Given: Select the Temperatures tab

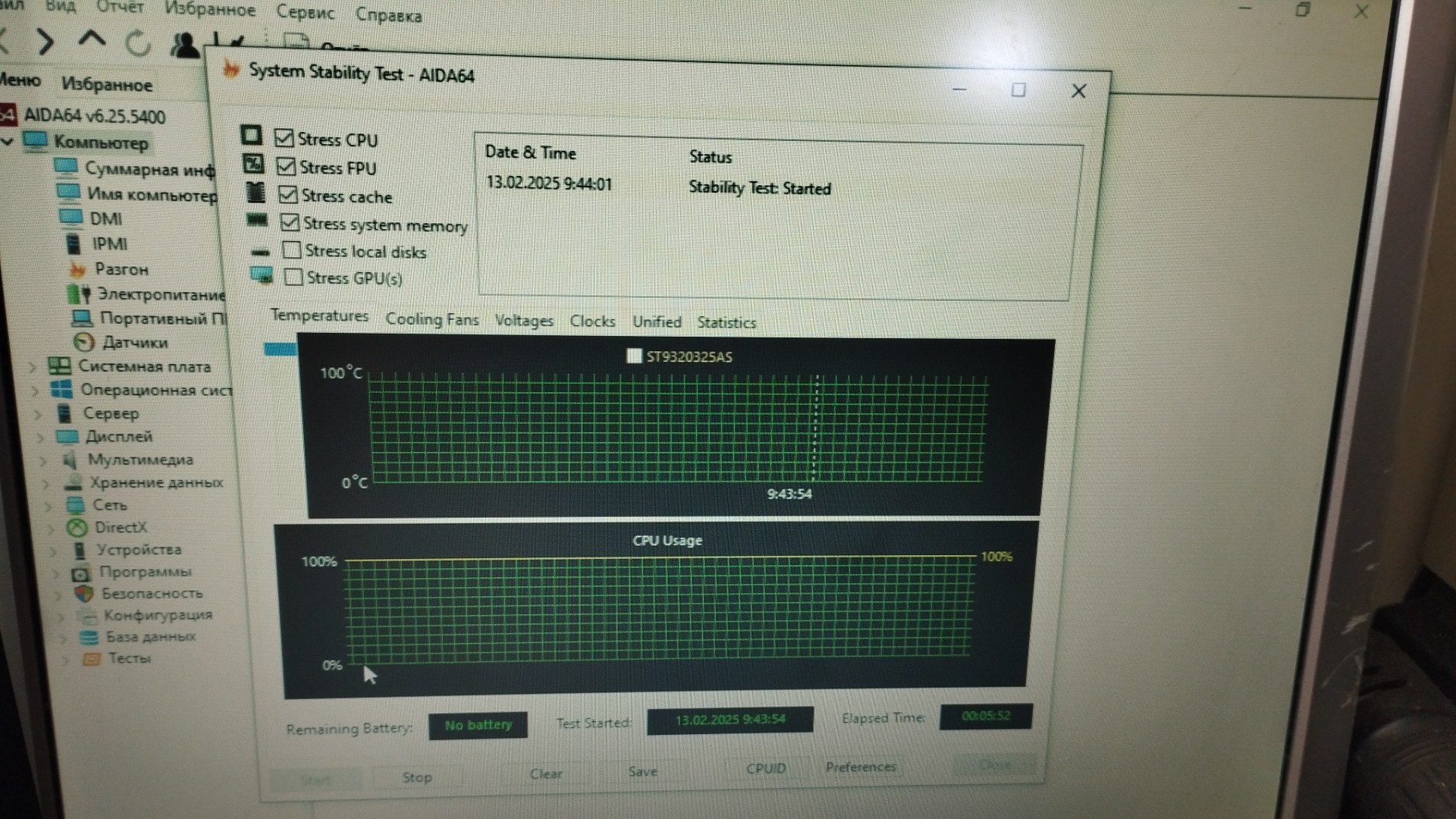Looking at the screenshot, I should [319, 315].
